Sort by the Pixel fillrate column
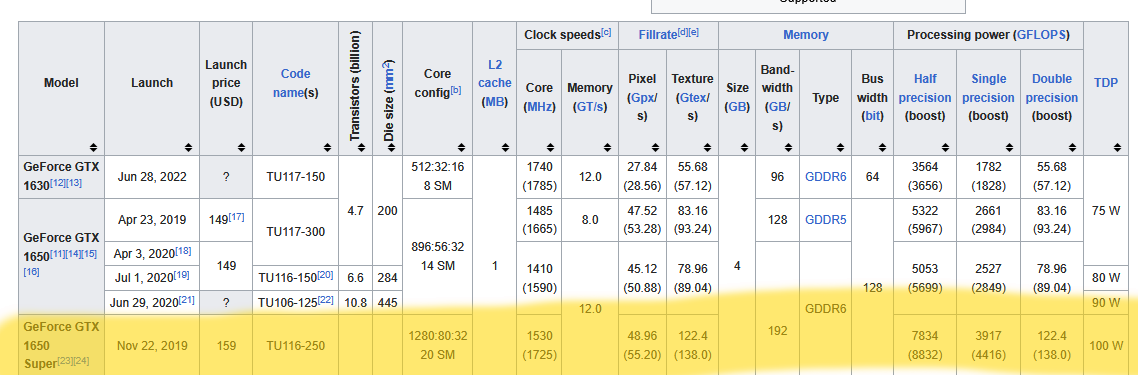The height and width of the screenshot is (375, 1138). coord(655,147)
